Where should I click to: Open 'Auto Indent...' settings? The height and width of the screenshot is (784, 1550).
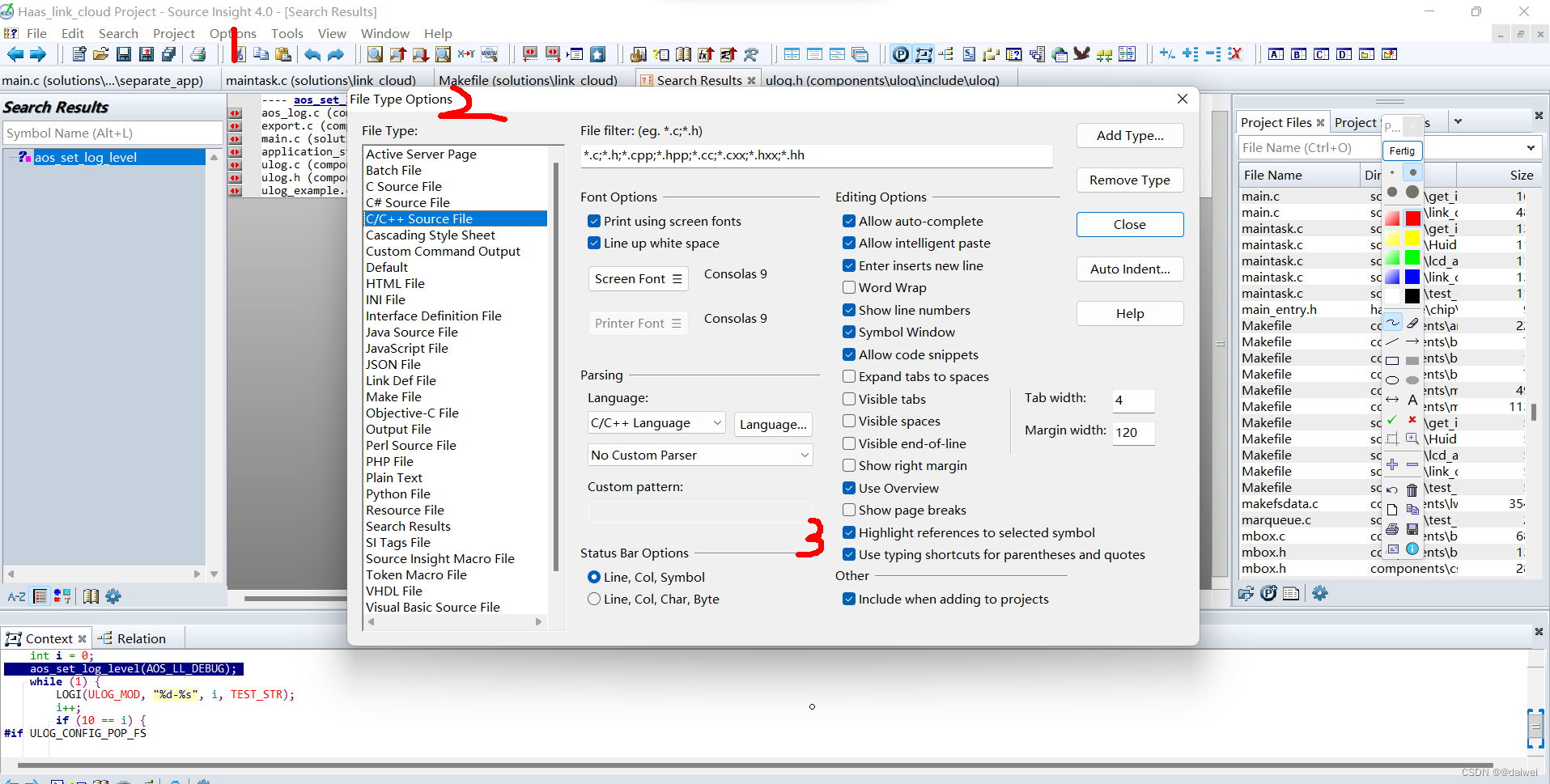pyautogui.click(x=1130, y=269)
